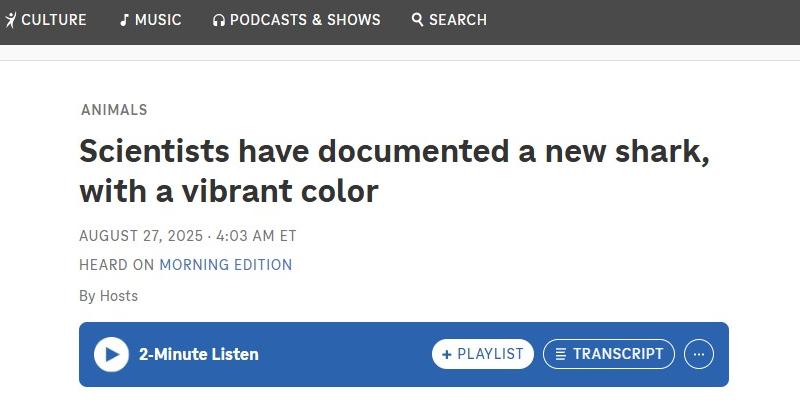
Task: Click the music note icon
Action: point(124,20)
